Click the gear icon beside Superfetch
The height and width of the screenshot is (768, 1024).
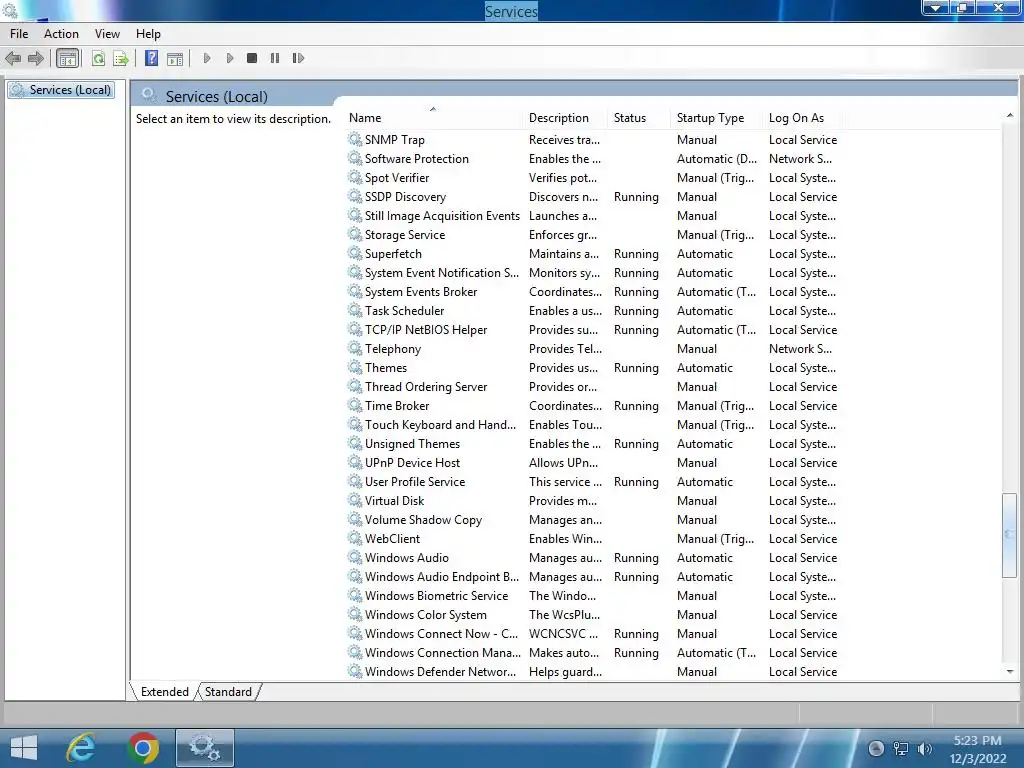point(355,253)
